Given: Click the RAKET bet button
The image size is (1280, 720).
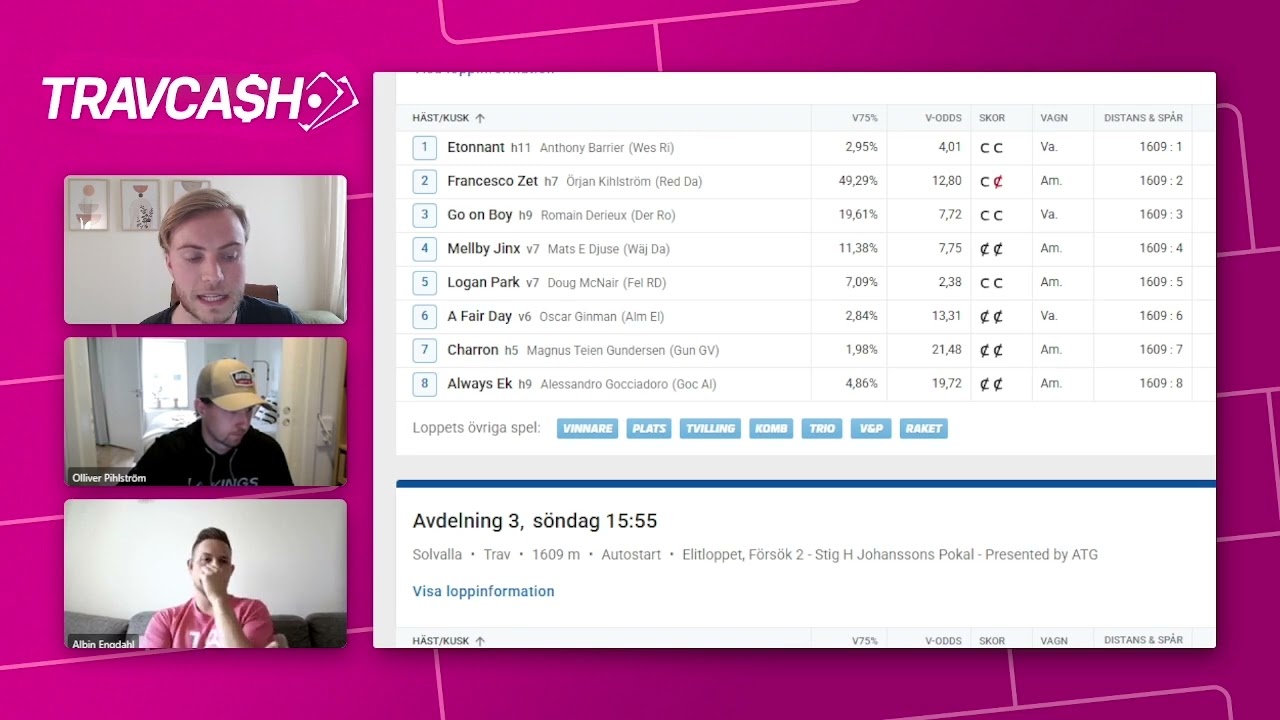Looking at the screenshot, I should tap(923, 428).
